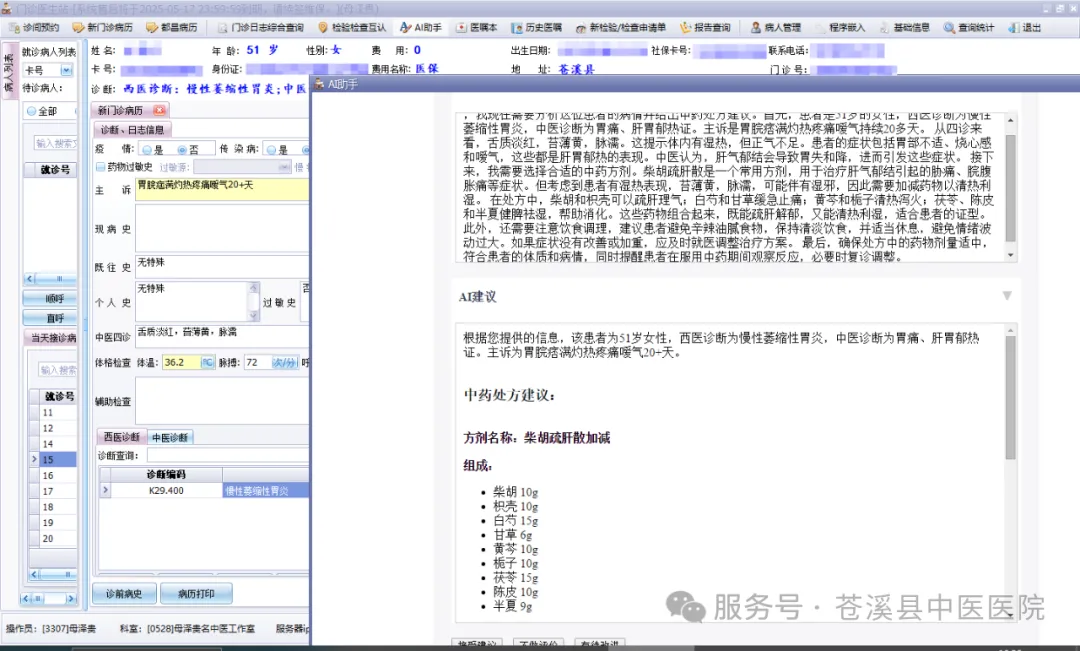
Task: Launch the AI助手 toolbar tool
Action: (x=421, y=28)
